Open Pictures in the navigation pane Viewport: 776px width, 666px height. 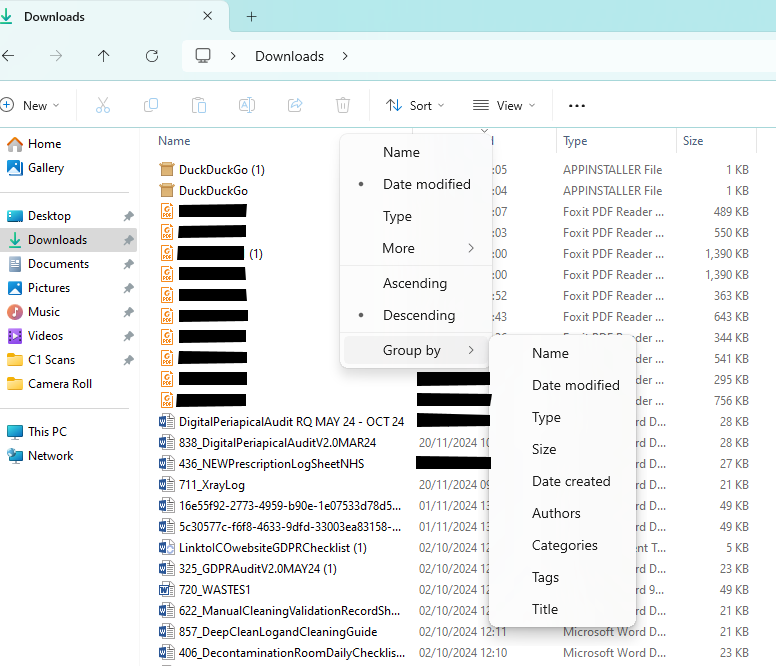(68, 288)
